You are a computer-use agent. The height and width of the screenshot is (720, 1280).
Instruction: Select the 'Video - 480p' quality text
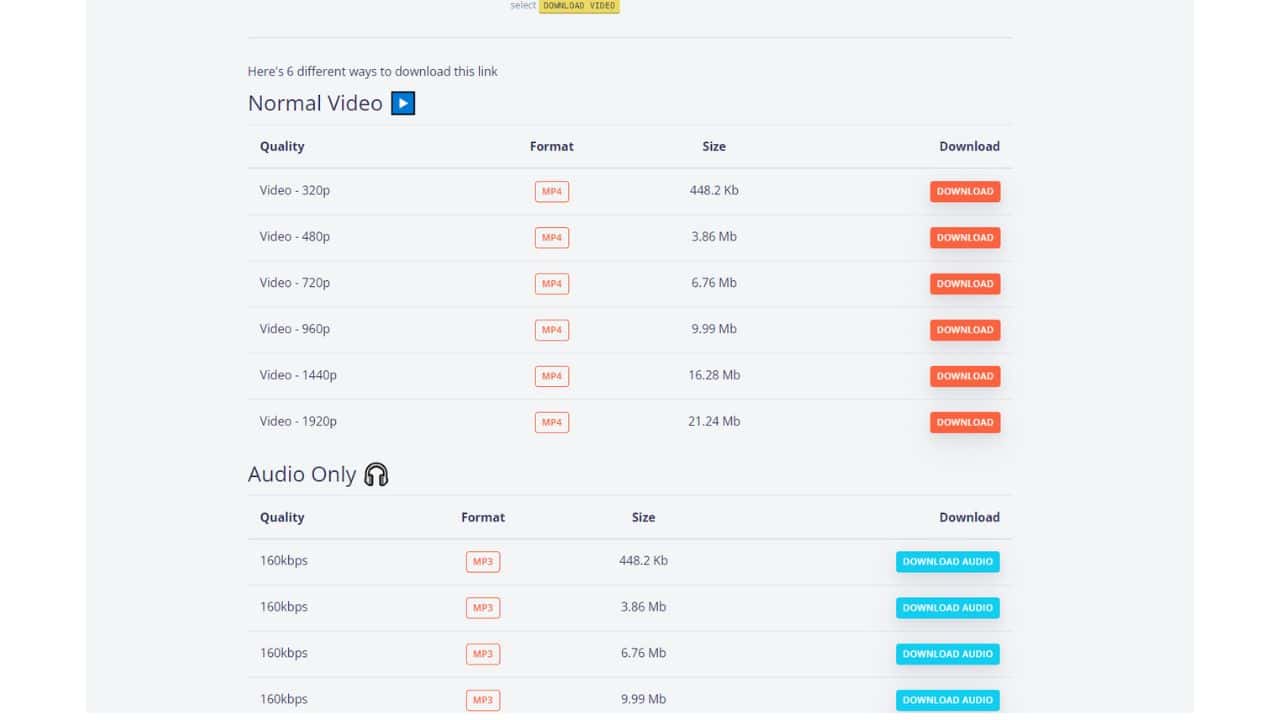pos(295,236)
